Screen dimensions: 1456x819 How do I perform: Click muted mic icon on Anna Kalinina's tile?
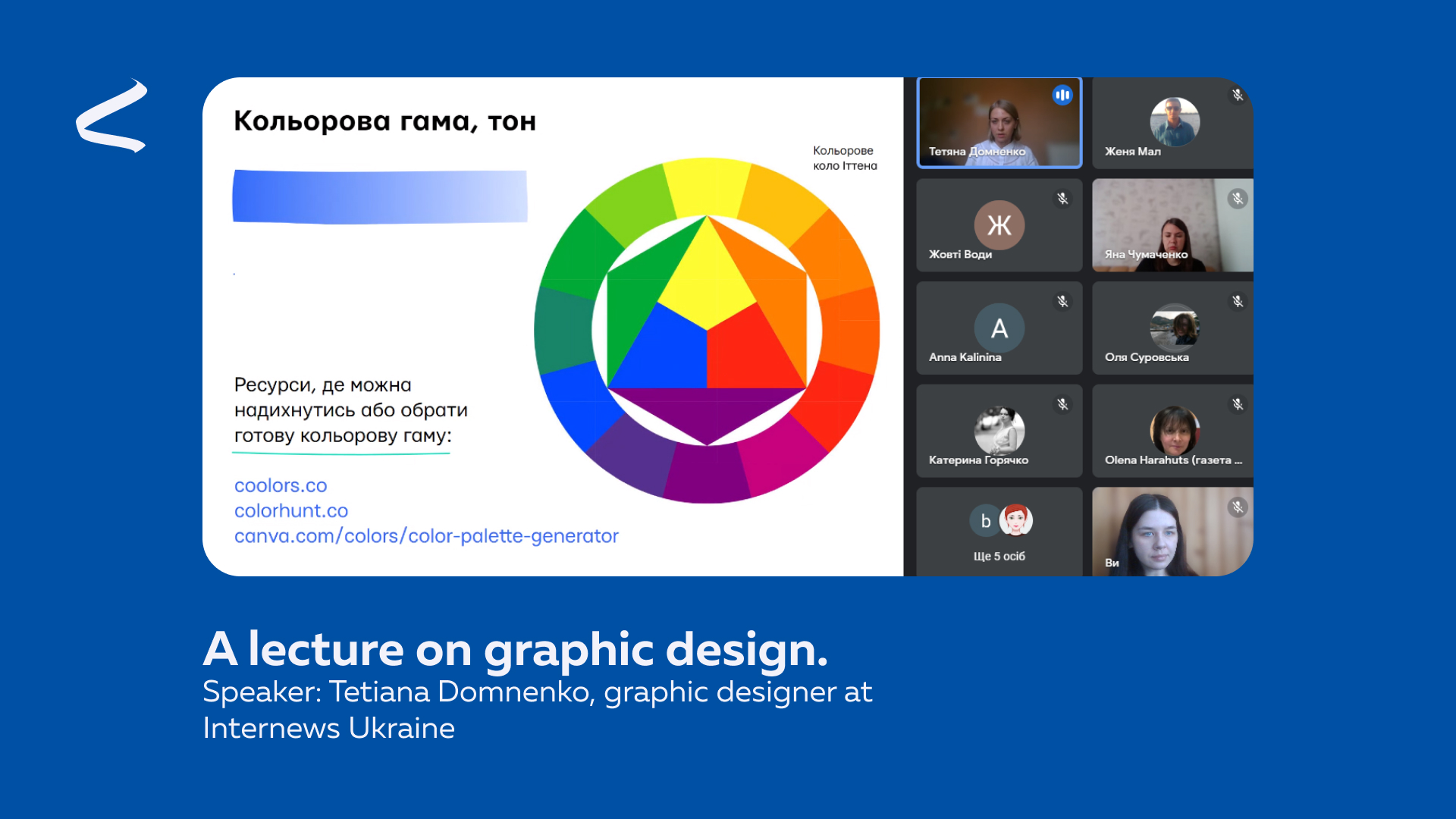[1062, 301]
